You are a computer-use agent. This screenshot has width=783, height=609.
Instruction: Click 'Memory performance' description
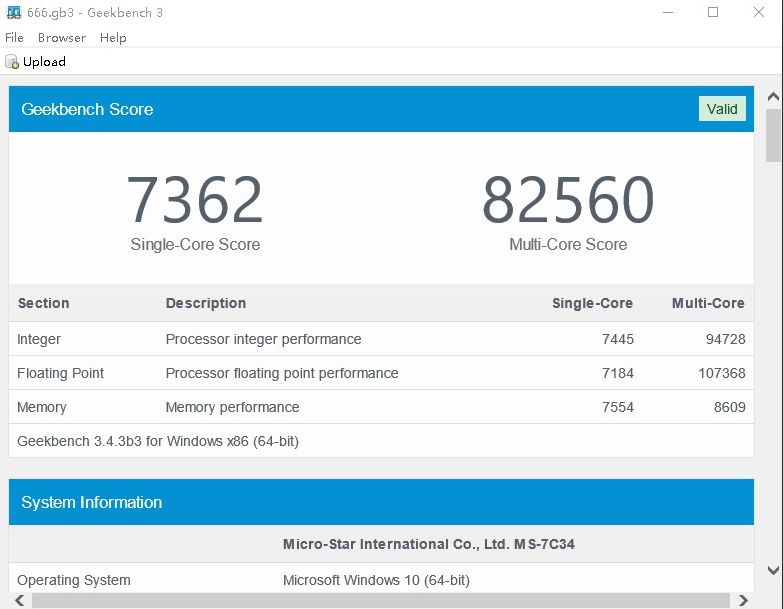coord(232,407)
